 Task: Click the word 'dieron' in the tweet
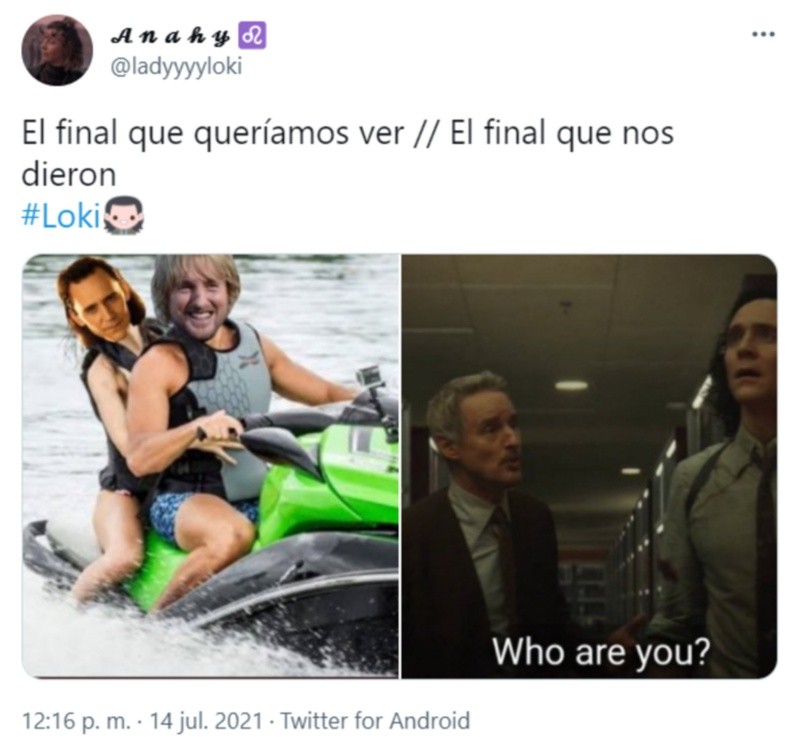click(x=69, y=175)
